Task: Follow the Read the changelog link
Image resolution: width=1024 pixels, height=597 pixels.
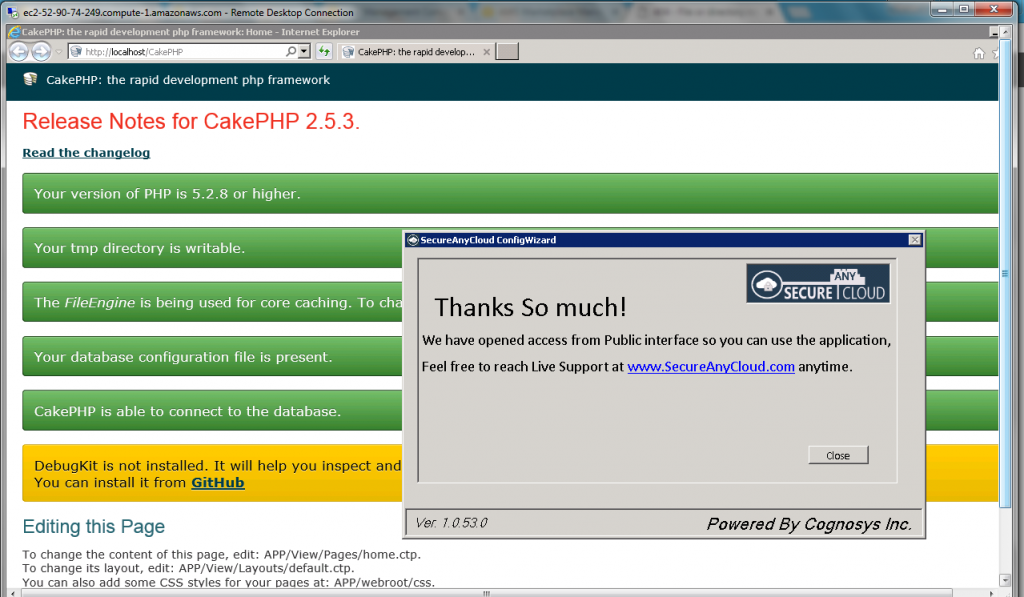Action: [x=85, y=152]
